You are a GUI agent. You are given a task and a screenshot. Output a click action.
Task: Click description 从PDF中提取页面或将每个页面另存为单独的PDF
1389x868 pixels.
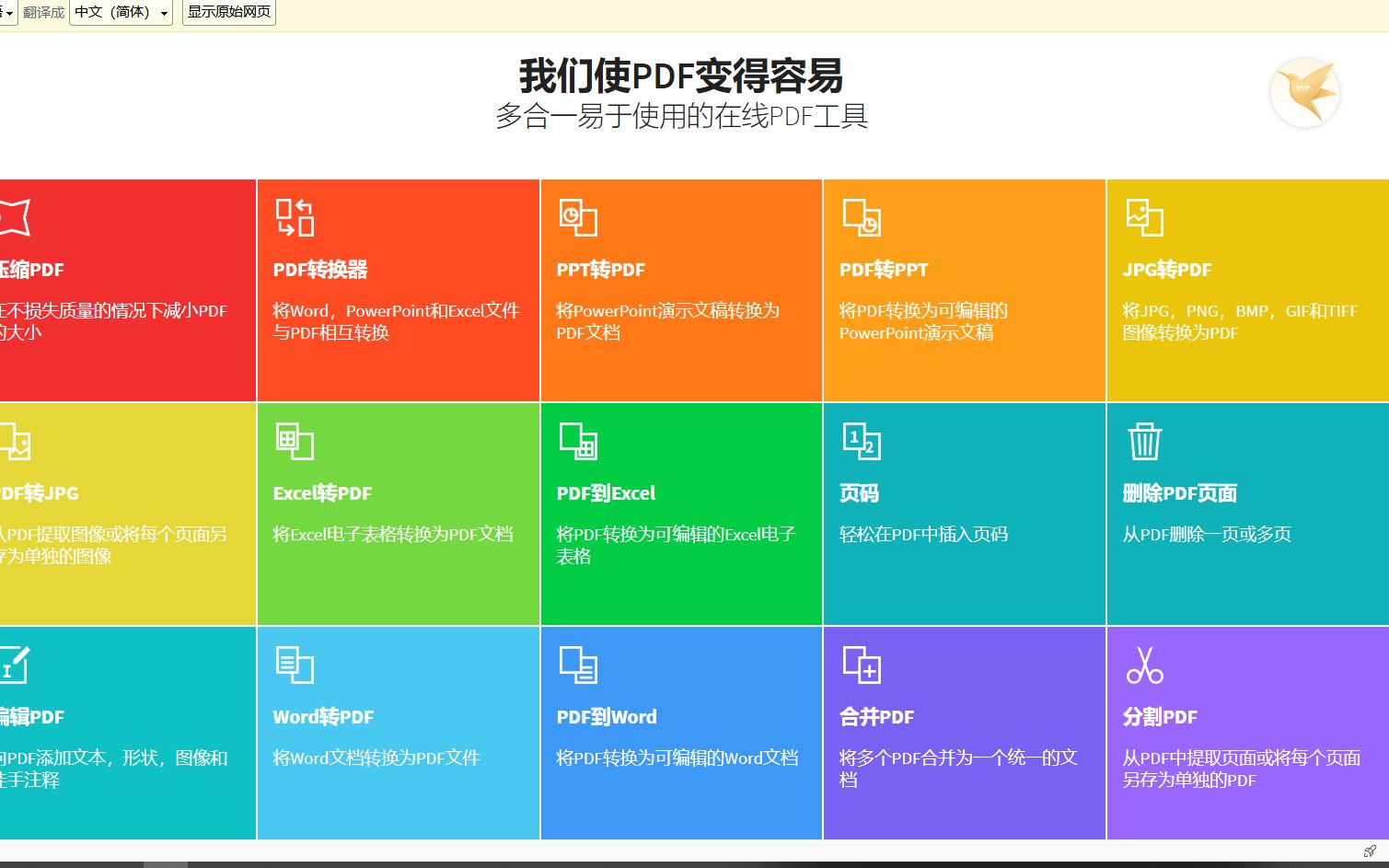pos(1241,769)
